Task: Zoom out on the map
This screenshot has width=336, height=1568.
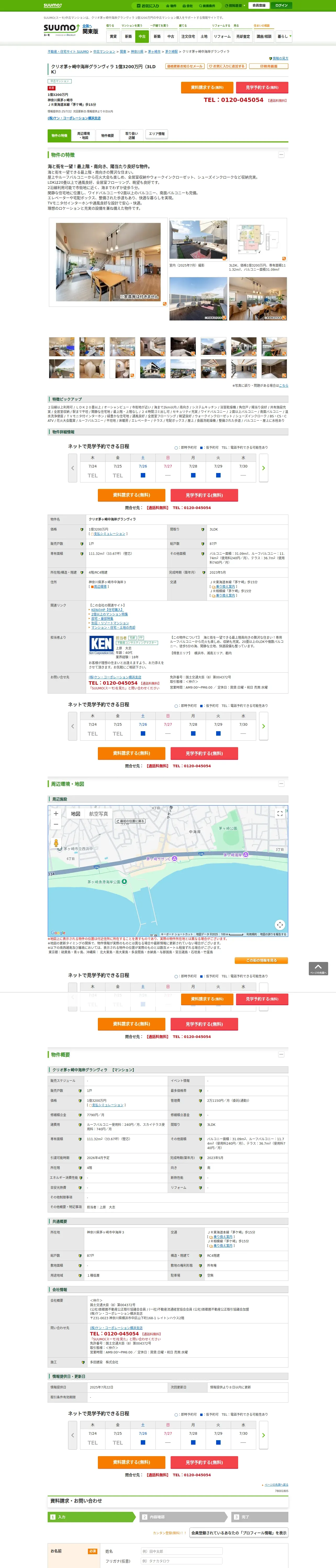Action: point(56,824)
